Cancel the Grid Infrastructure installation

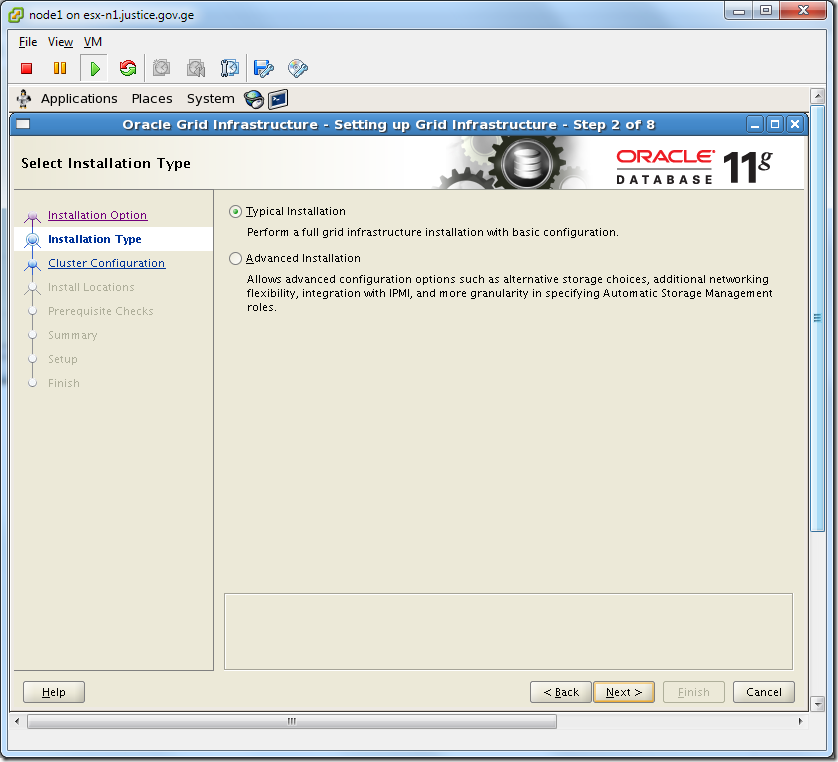763,691
